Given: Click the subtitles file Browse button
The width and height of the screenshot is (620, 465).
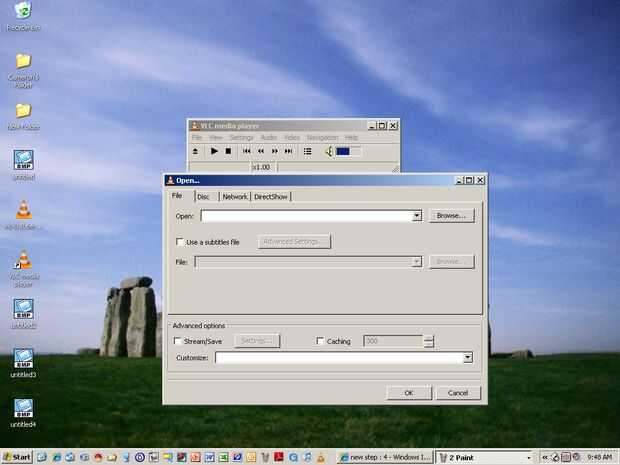Looking at the screenshot, I should click(451, 261).
